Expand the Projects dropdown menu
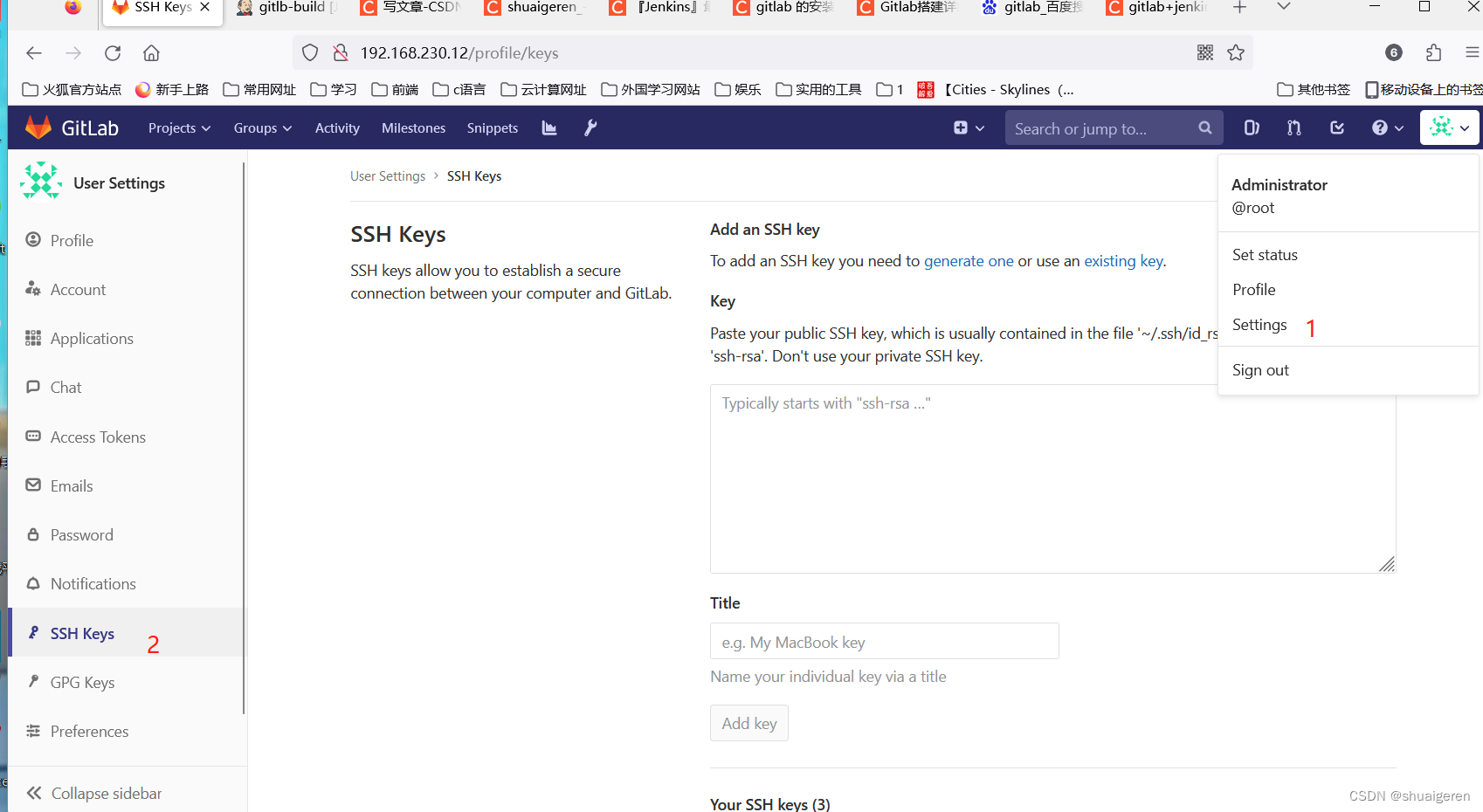 pyautogui.click(x=178, y=127)
